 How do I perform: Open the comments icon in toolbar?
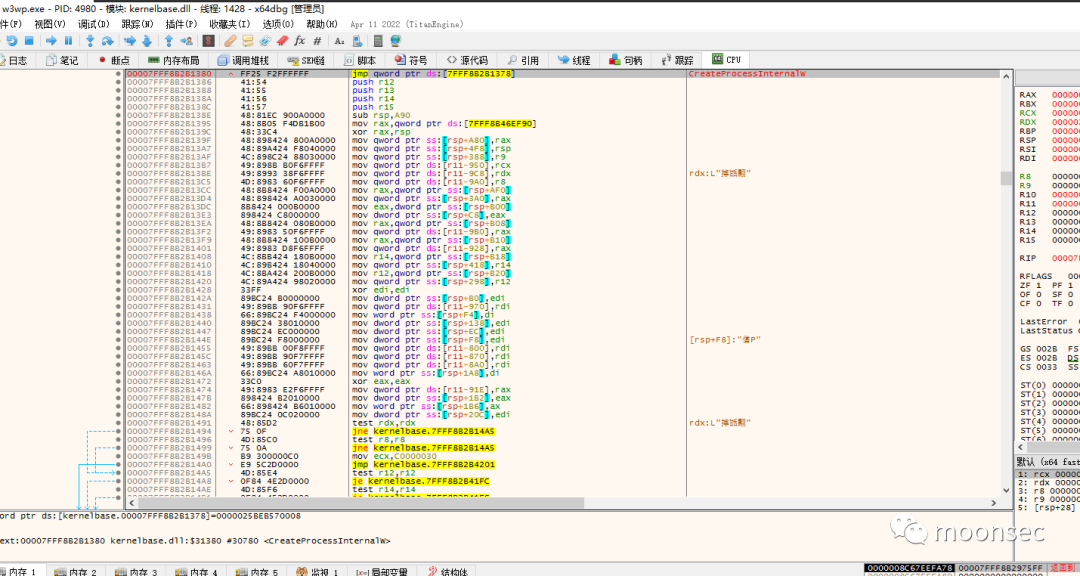coord(247,41)
